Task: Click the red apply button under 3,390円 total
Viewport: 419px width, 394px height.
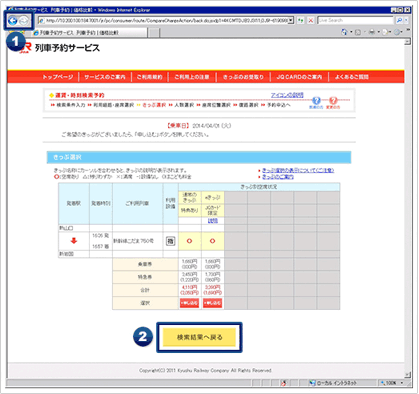Action: coord(212,303)
